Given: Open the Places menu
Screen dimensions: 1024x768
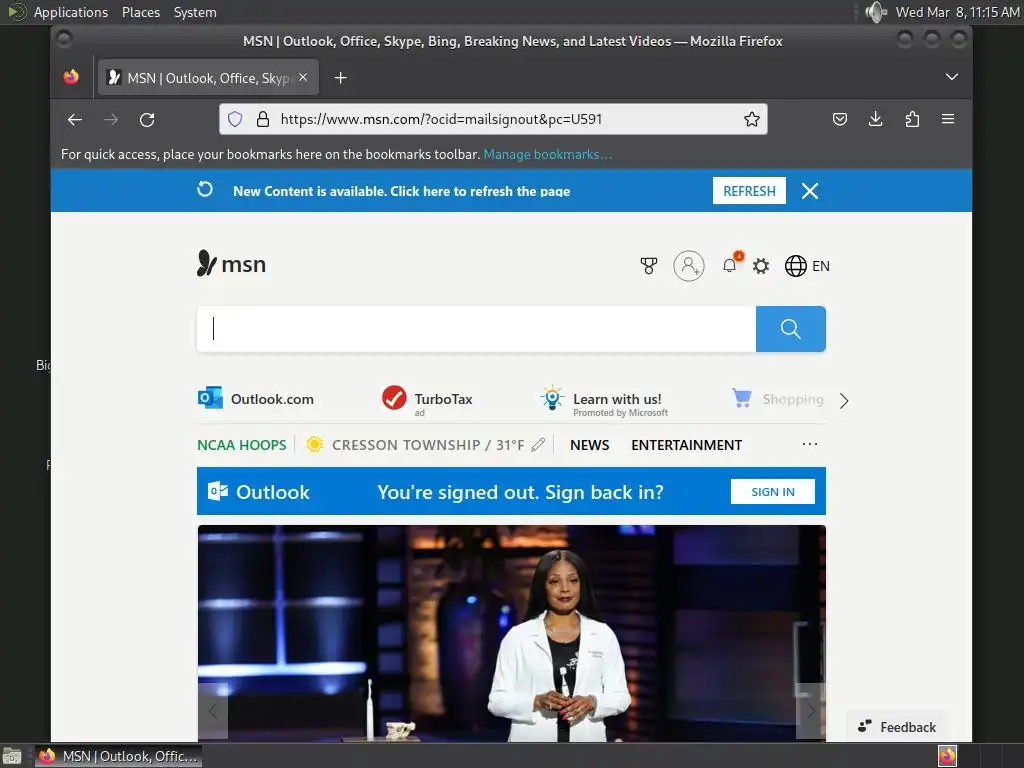Looking at the screenshot, I should [x=141, y=12].
